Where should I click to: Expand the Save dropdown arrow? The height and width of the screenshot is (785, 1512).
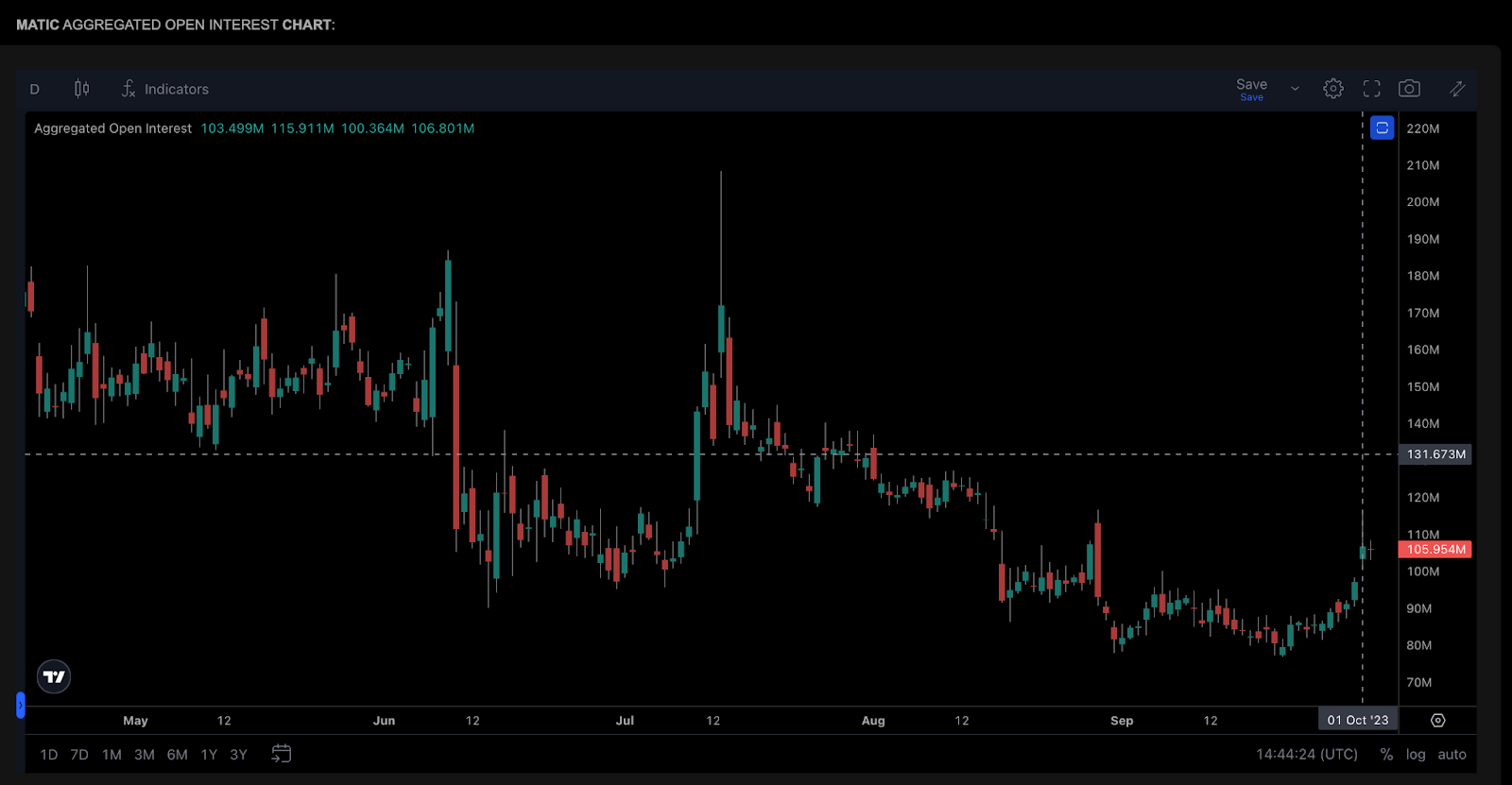pos(1295,89)
